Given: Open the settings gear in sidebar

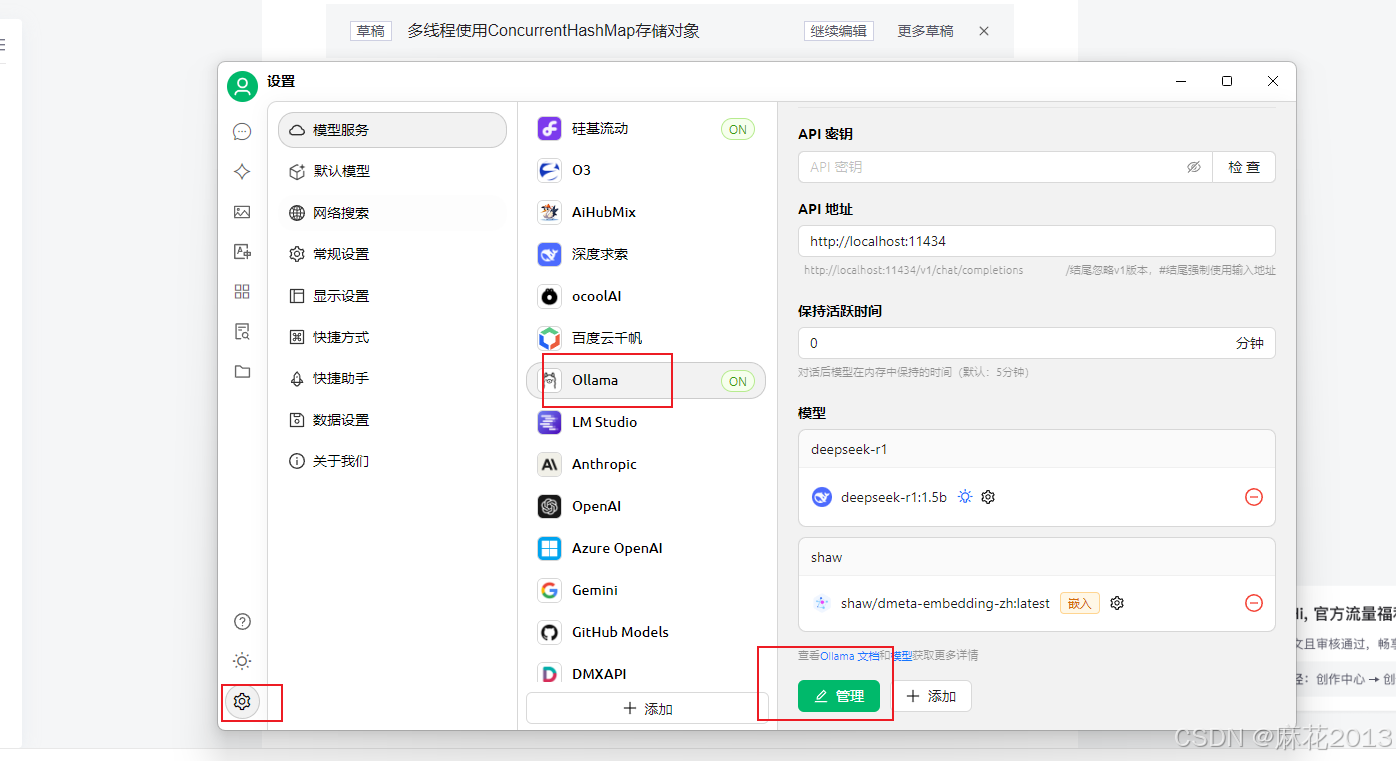Looking at the screenshot, I should 242,701.
